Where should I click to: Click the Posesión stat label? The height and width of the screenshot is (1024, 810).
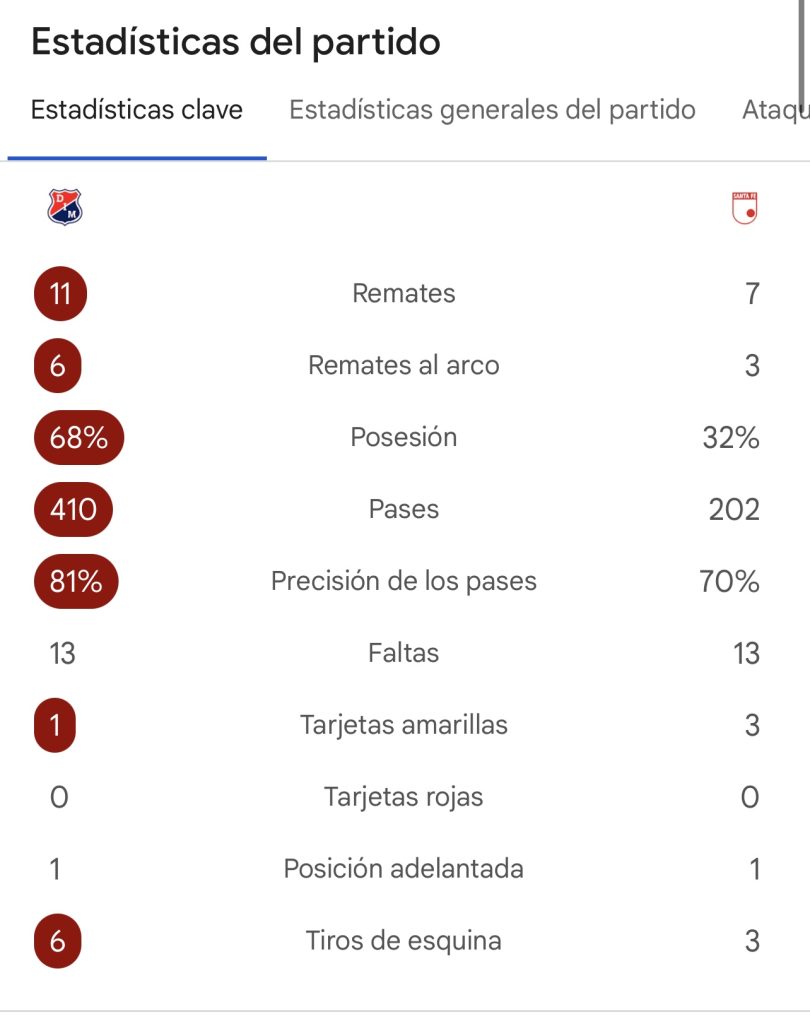point(404,438)
